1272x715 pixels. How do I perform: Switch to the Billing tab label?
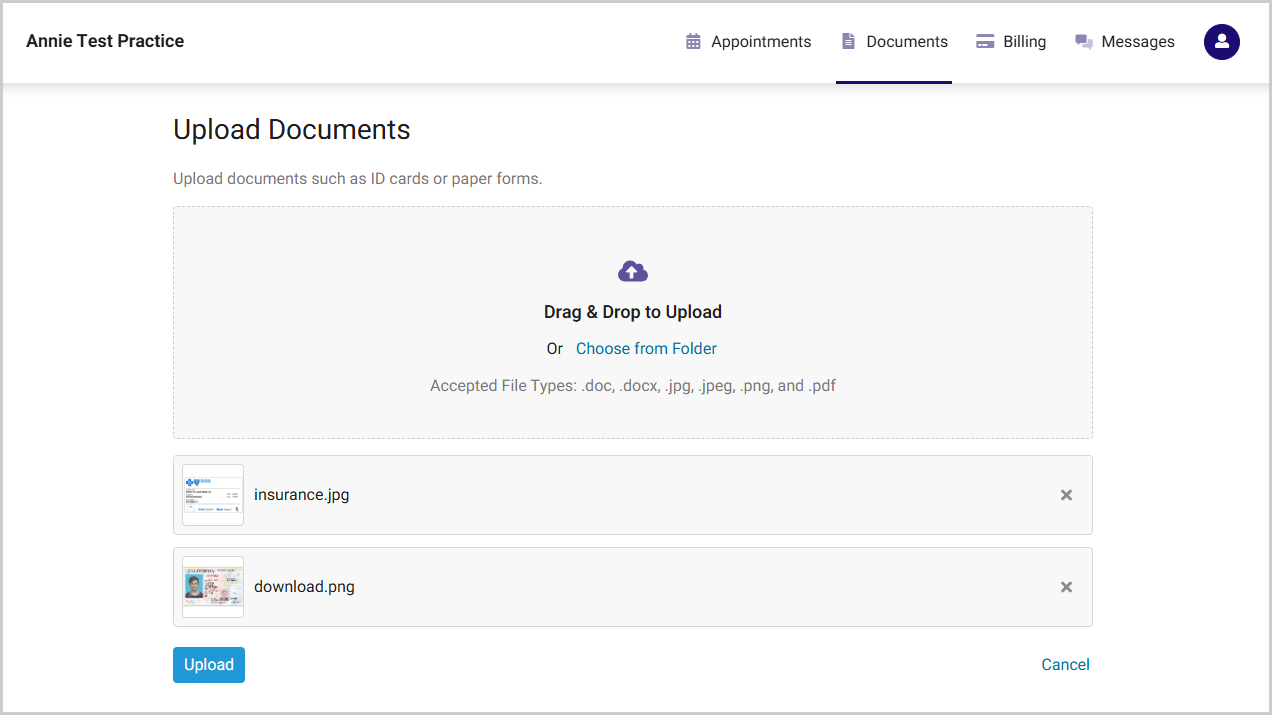(1024, 42)
